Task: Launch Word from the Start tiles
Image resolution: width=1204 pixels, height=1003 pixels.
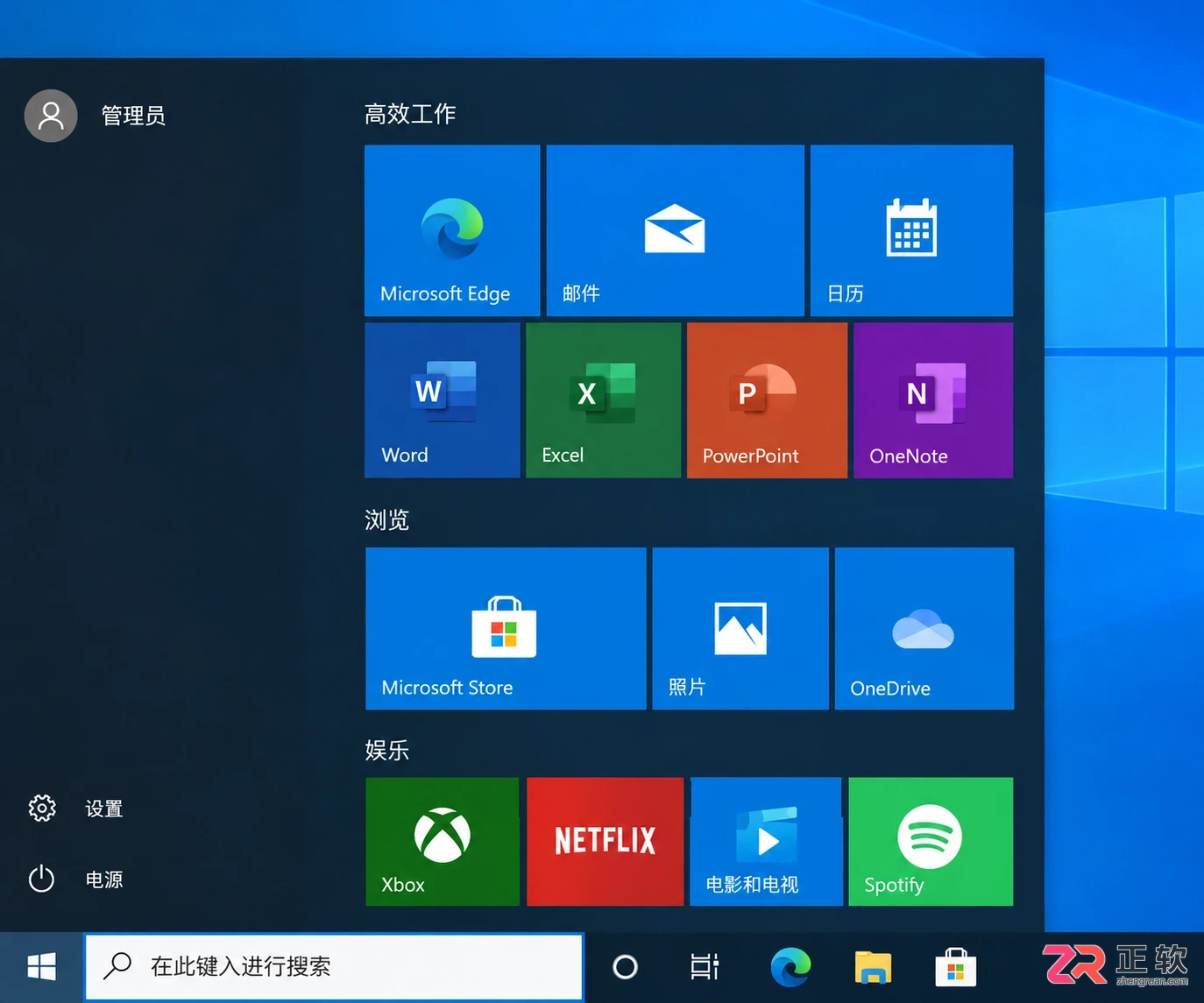Action: [443, 400]
